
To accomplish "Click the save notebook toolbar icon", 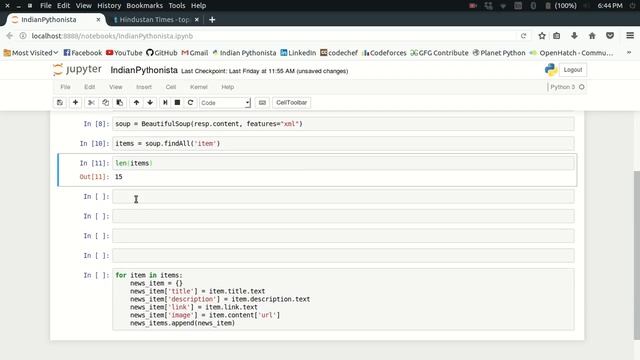I will click(x=60, y=102).
